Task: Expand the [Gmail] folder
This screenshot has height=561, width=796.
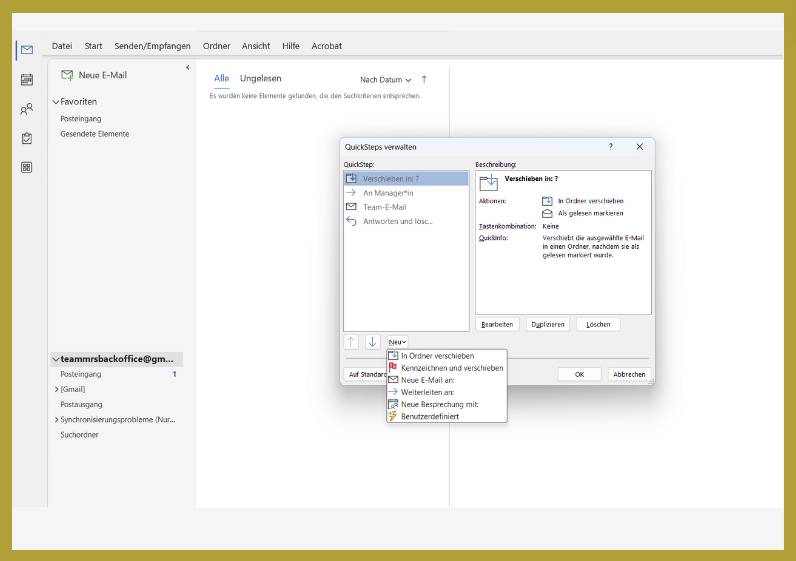Action: 56,389
